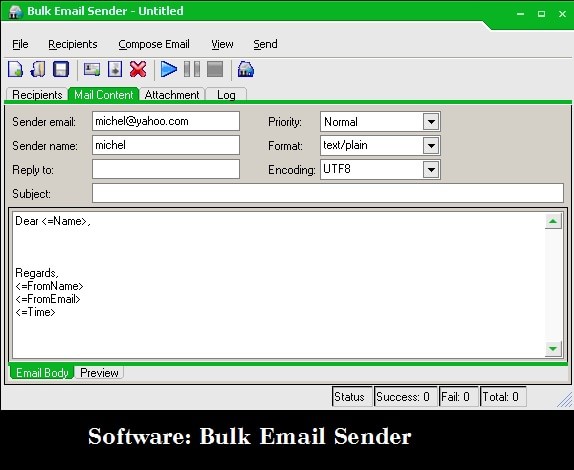Image resolution: width=574 pixels, height=470 pixels.
Task: Stop sending with the stop icon
Action: (215, 69)
